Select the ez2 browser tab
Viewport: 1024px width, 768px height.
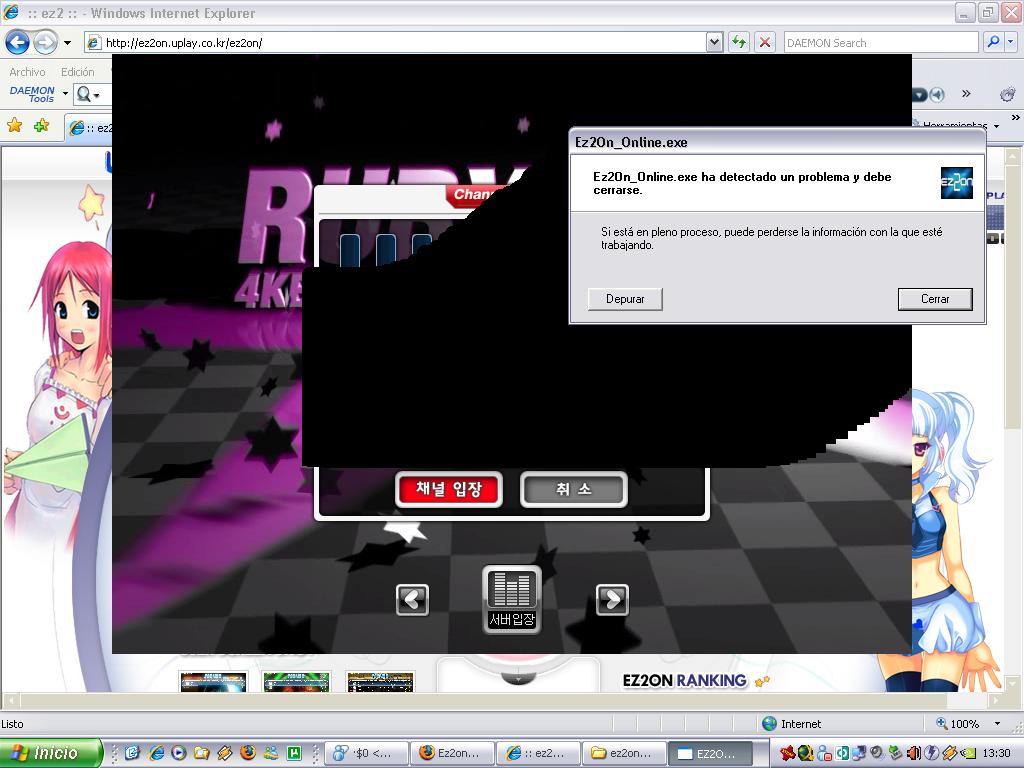coord(89,127)
